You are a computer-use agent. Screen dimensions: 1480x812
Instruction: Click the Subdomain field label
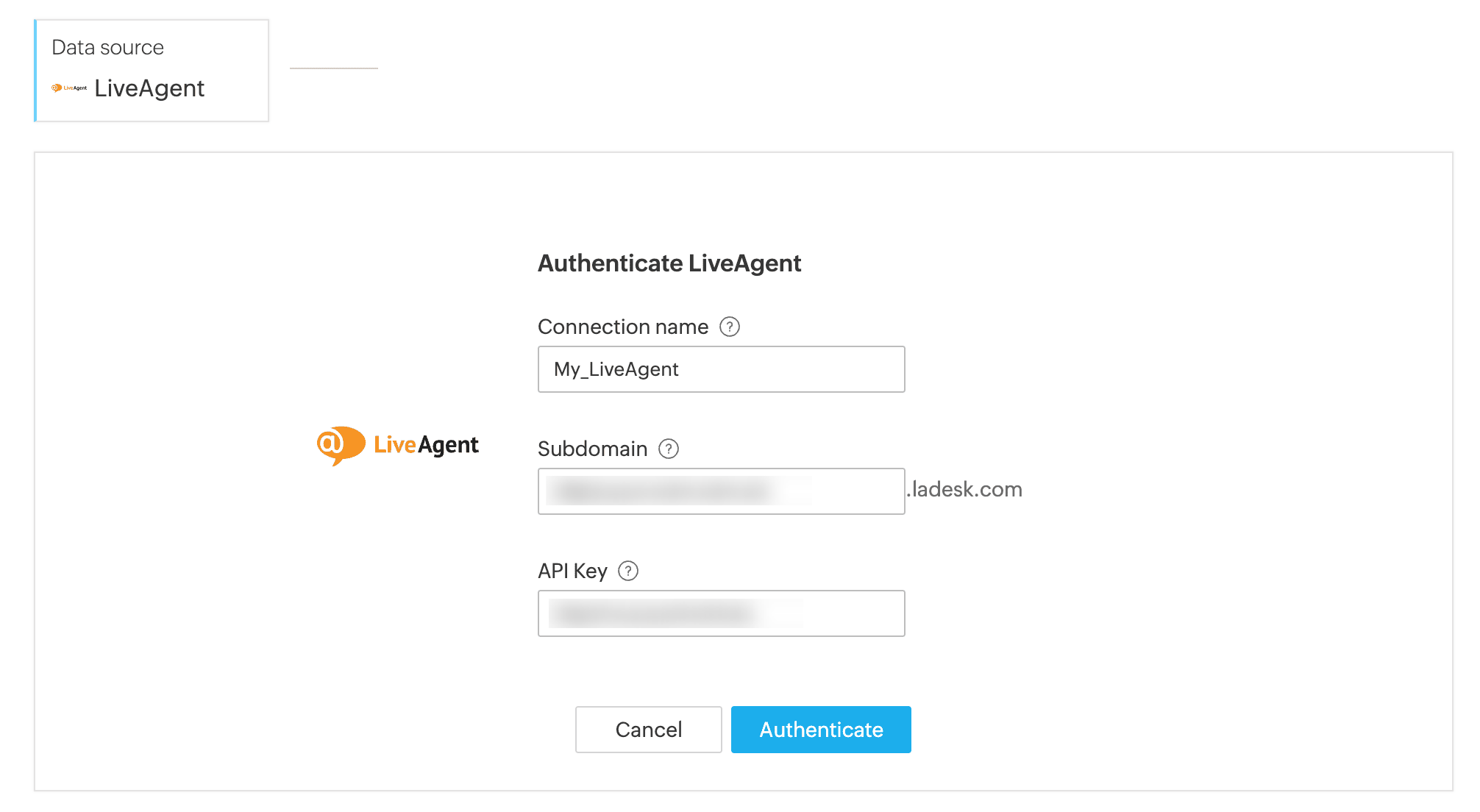tap(592, 449)
